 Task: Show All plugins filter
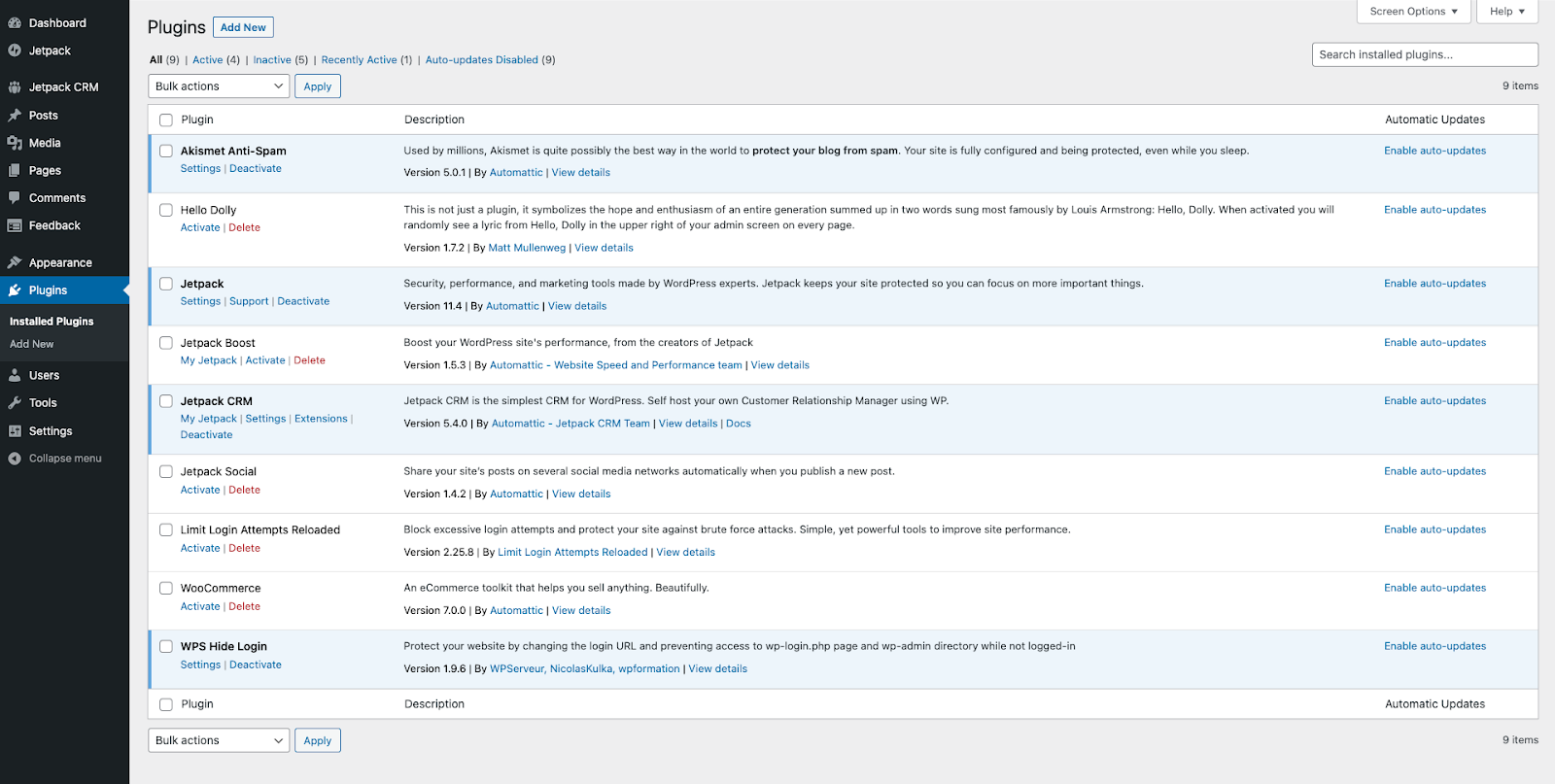click(156, 60)
